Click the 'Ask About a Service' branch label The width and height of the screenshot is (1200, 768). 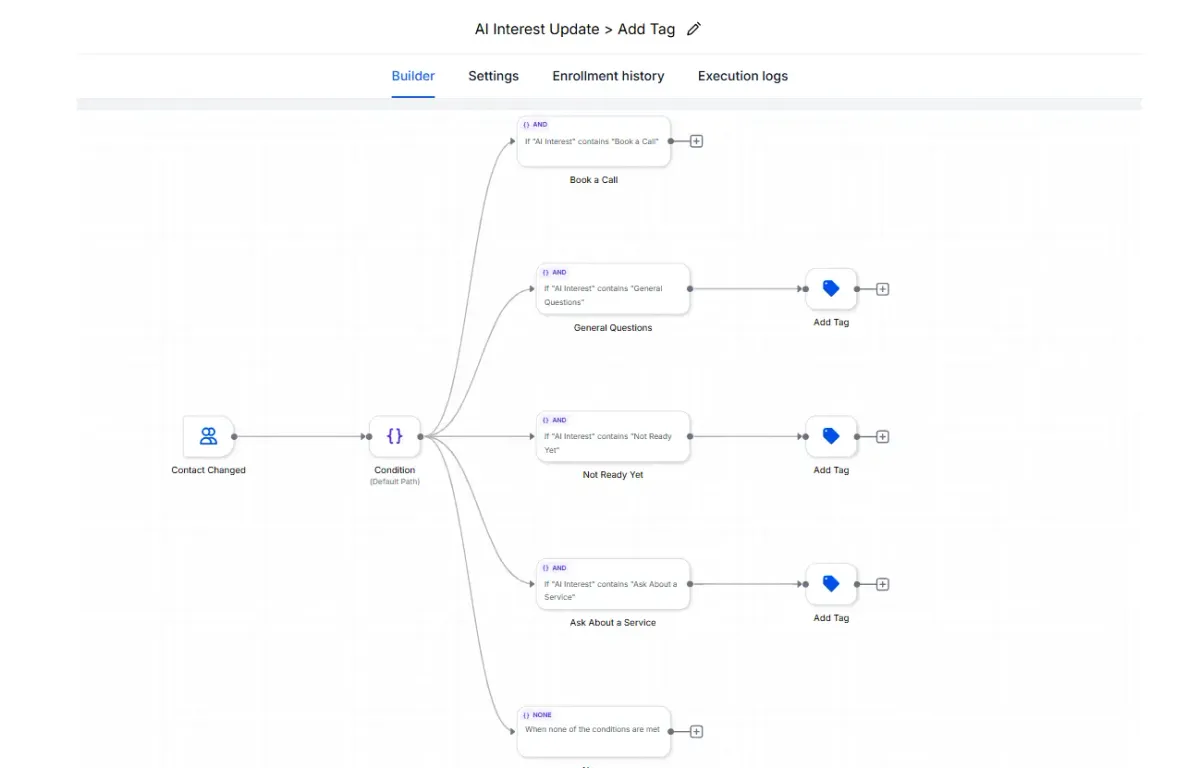click(613, 622)
